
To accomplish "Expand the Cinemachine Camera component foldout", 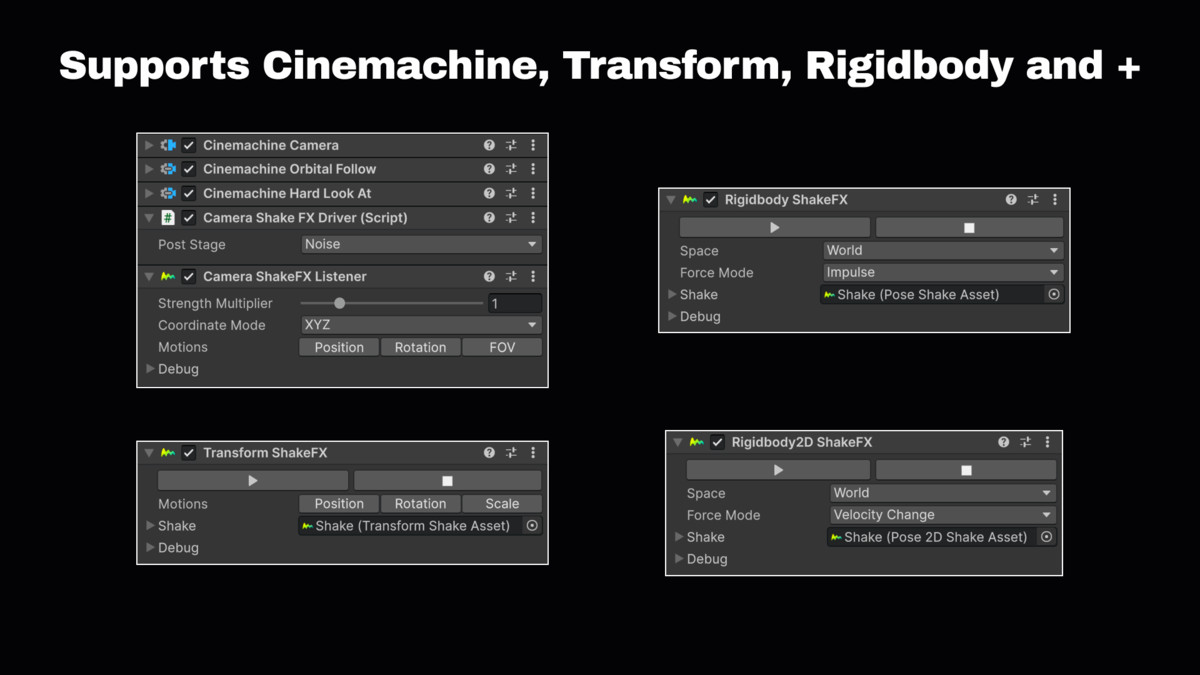I will tap(150, 145).
